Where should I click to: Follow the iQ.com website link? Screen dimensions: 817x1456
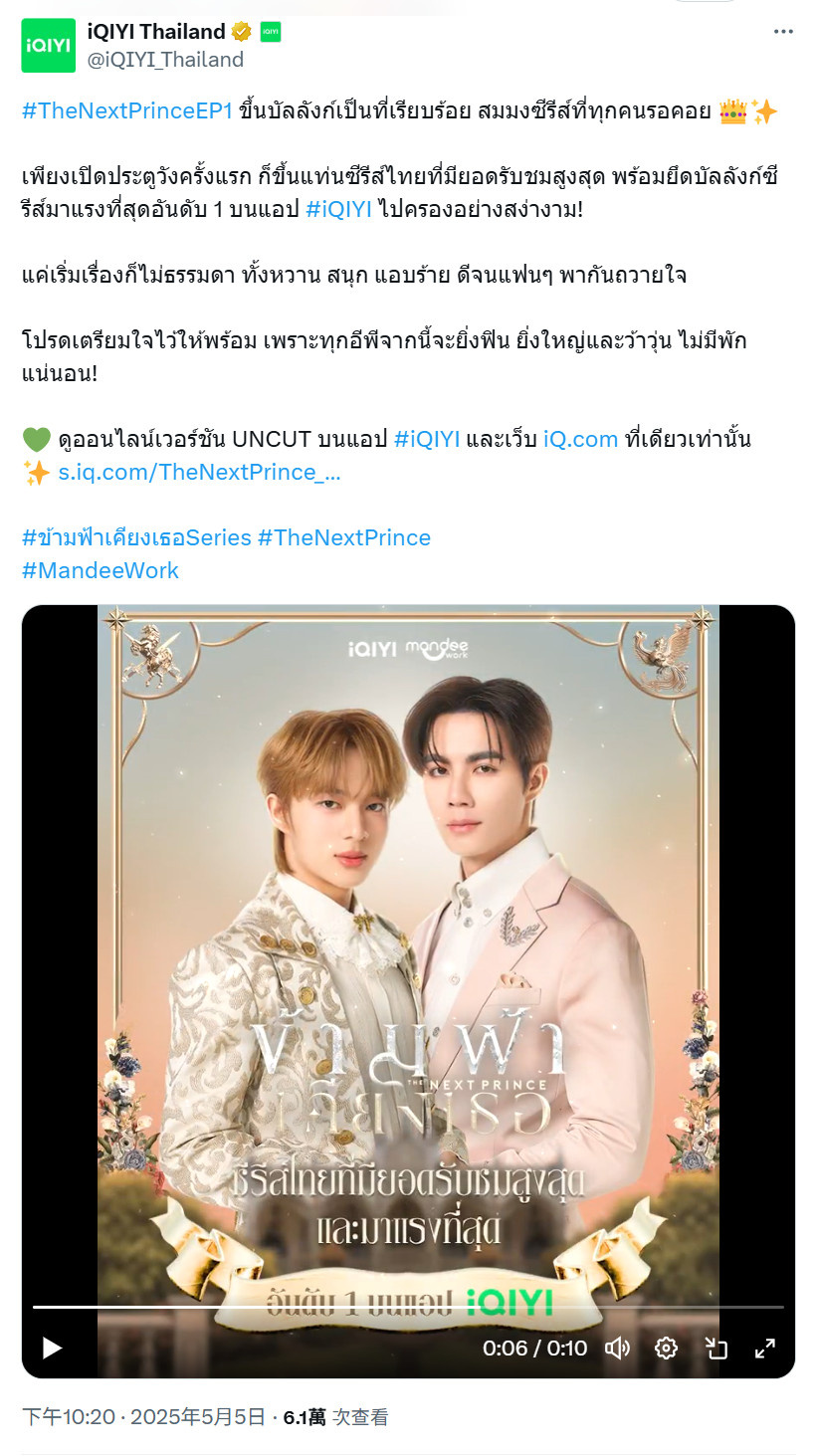581,439
